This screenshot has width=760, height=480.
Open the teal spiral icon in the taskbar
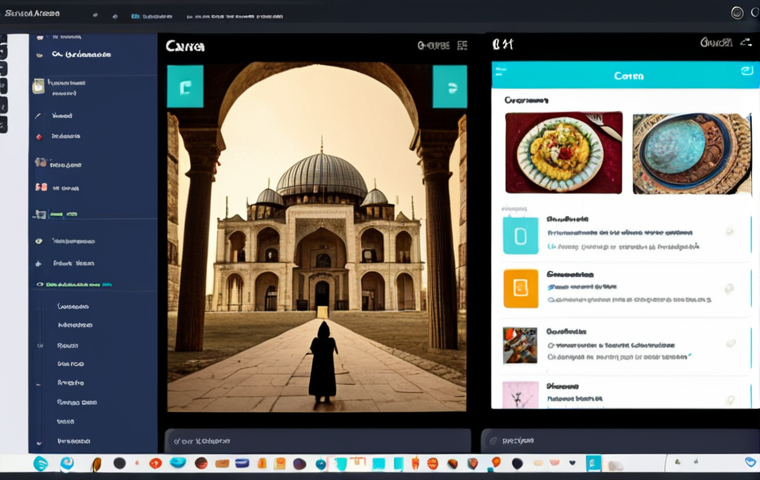click(41, 464)
